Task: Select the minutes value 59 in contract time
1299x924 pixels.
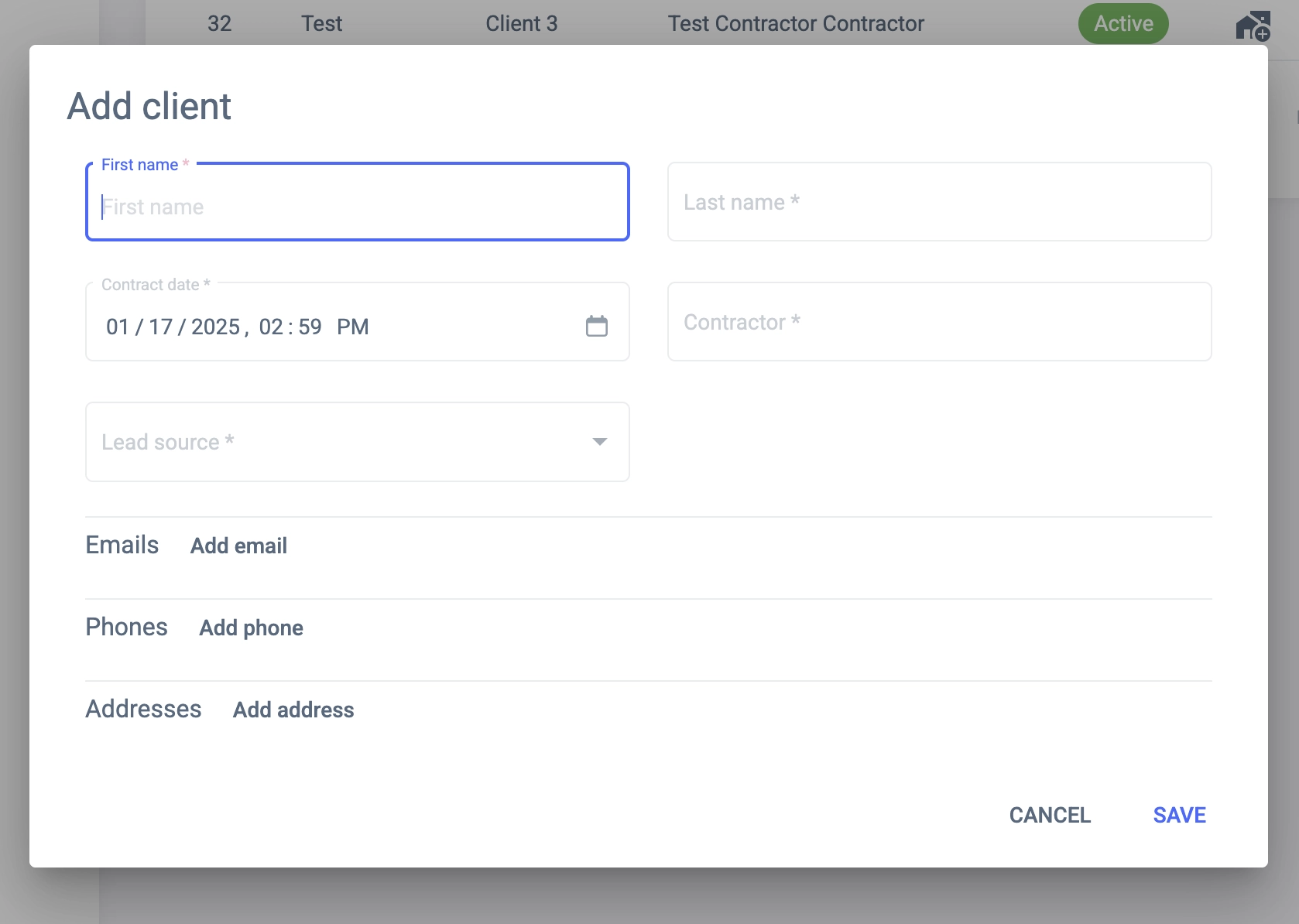Action: (x=310, y=327)
